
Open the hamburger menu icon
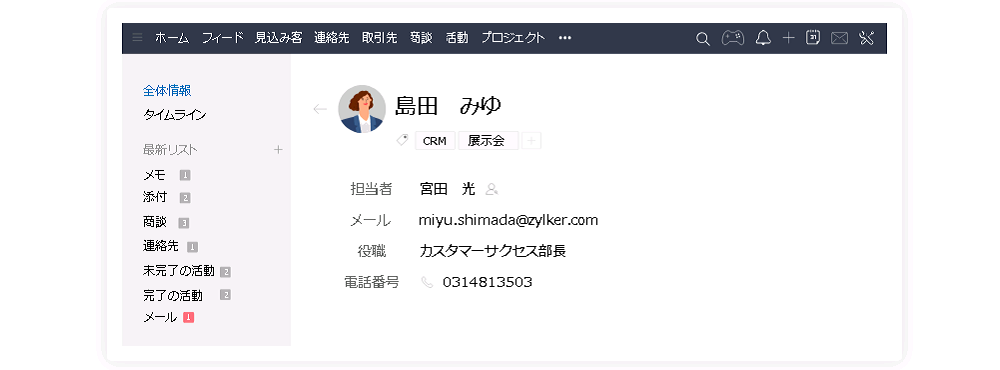pyautogui.click(x=137, y=38)
